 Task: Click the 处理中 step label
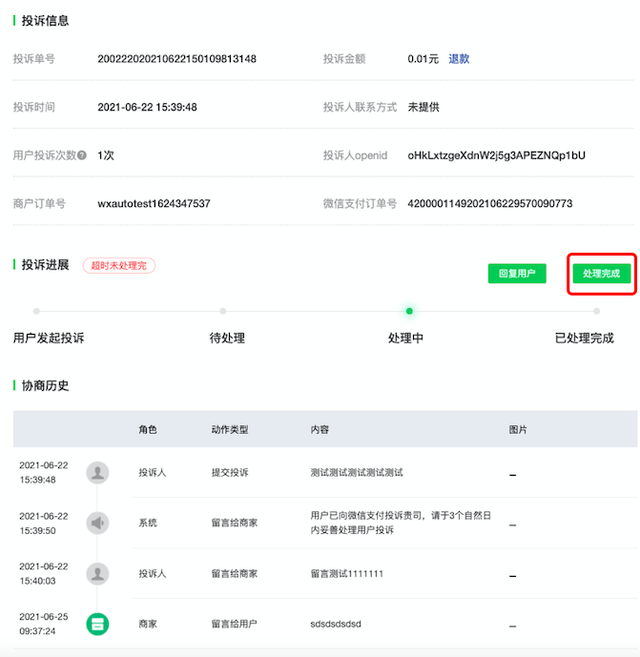(405, 338)
